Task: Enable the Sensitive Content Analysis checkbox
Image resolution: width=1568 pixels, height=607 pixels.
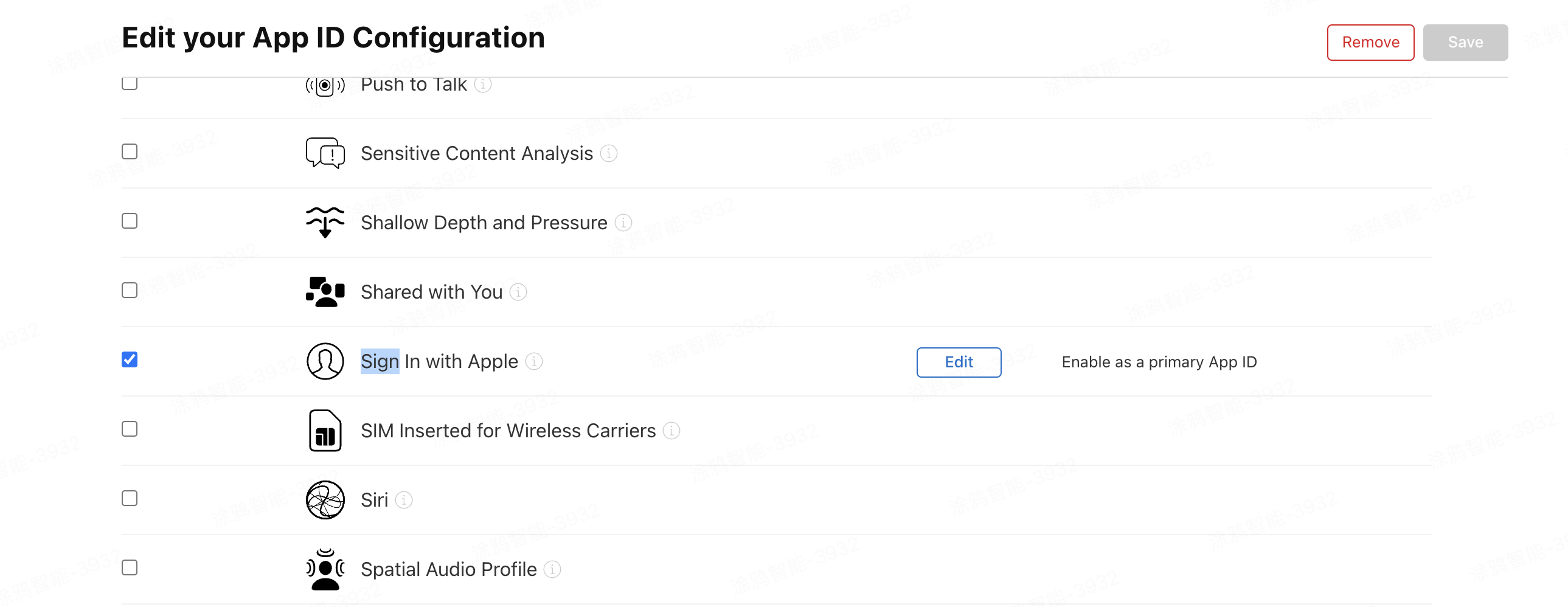Action: click(130, 151)
